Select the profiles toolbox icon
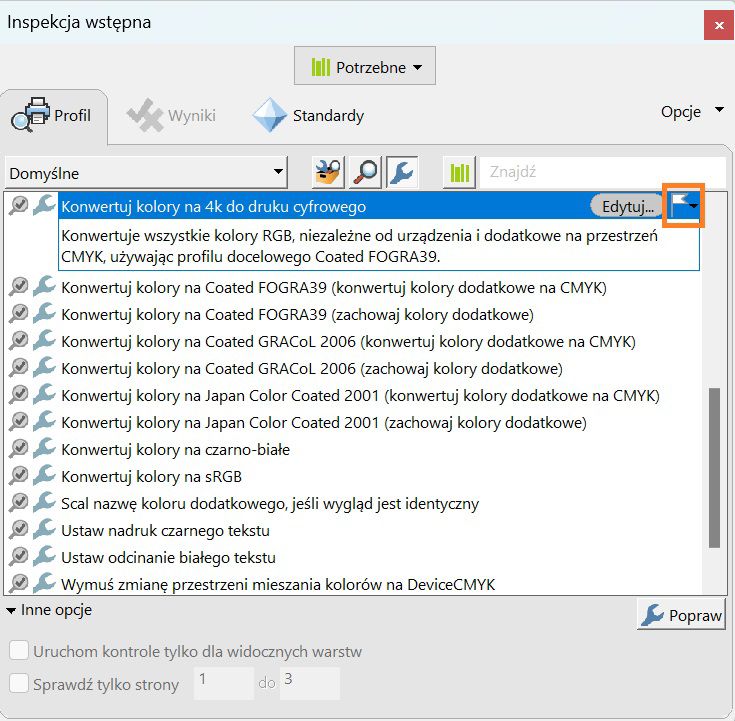This screenshot has height=721, width=735. pyautogui.click(x=328, y=173)
